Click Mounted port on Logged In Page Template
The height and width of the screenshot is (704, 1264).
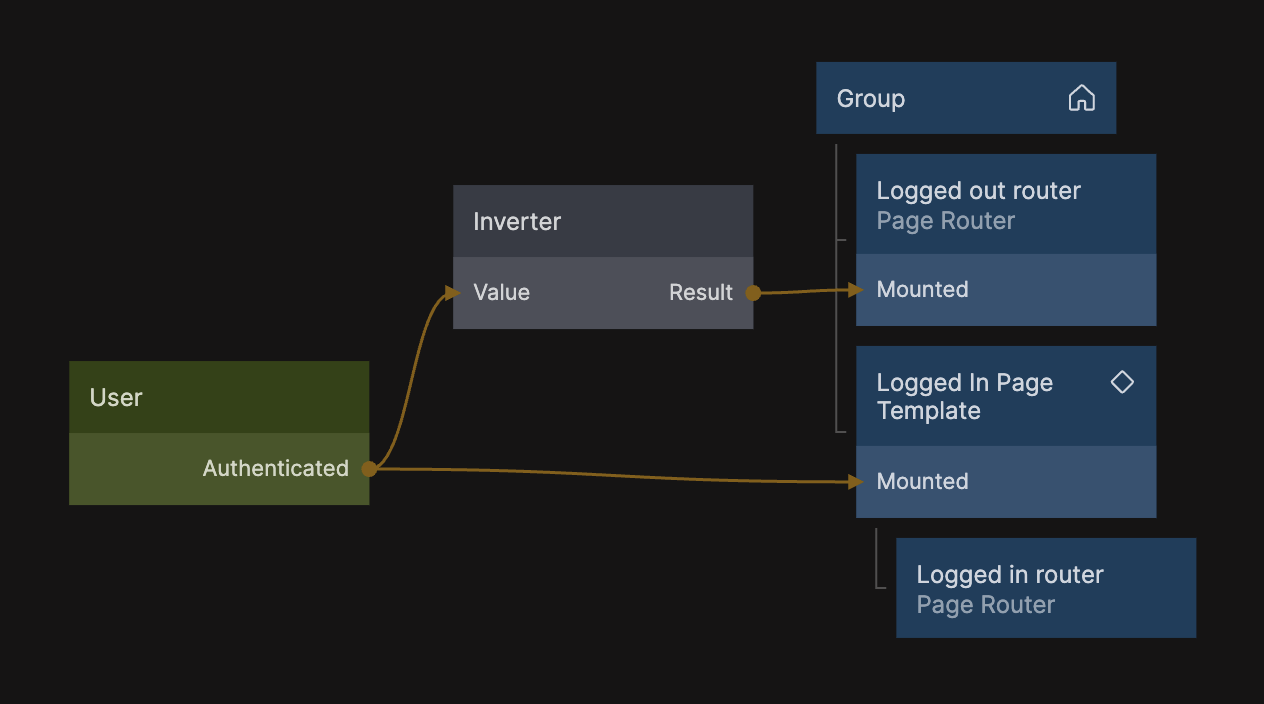(x=922, y=482)
